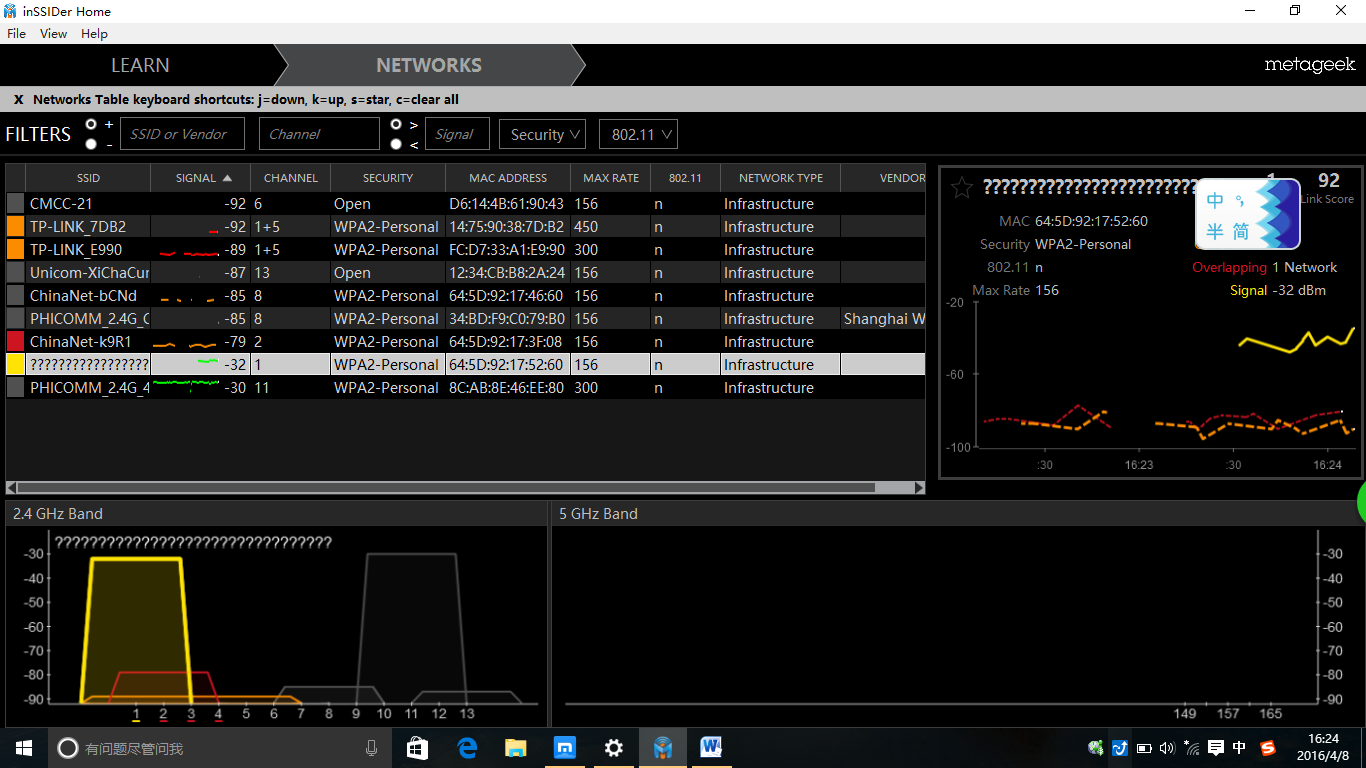Sort table by MAC ADDRESS column
Image resolution: width=1366 pixels, height=768 pixels.
coord(508,178)
